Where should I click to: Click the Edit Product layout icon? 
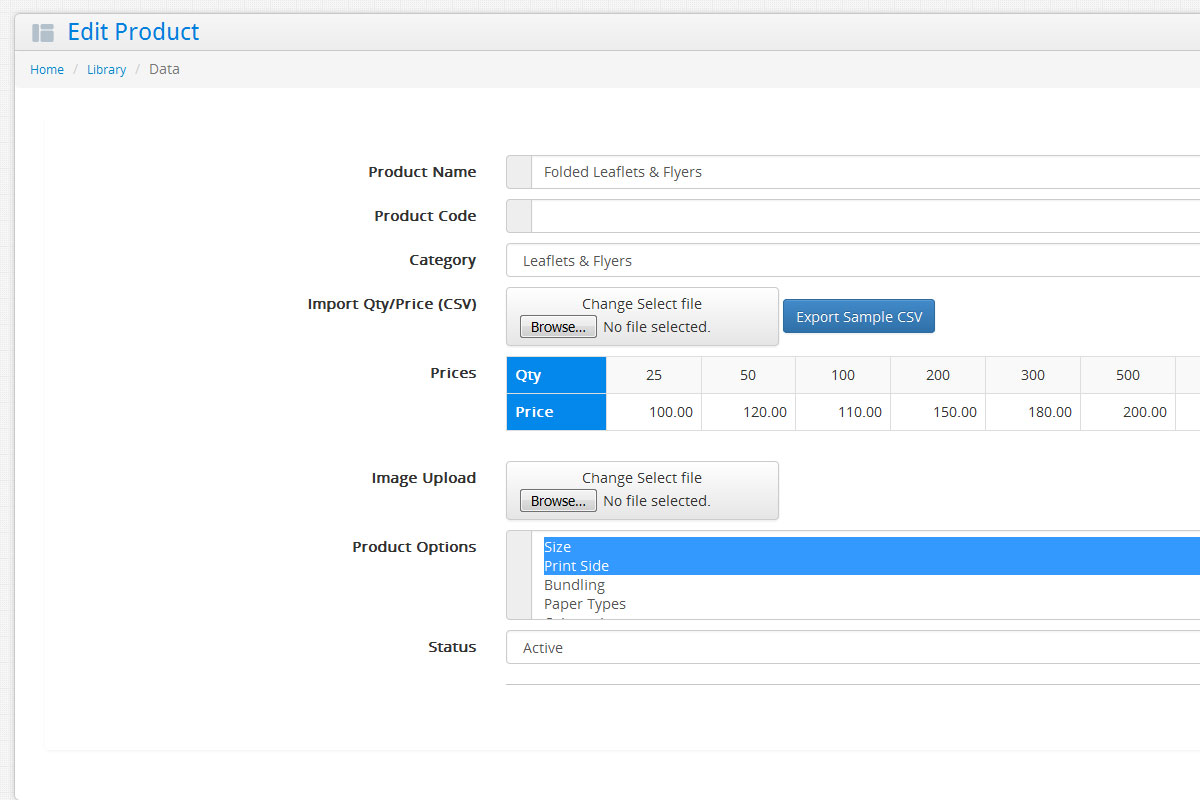tap(42, 33)
